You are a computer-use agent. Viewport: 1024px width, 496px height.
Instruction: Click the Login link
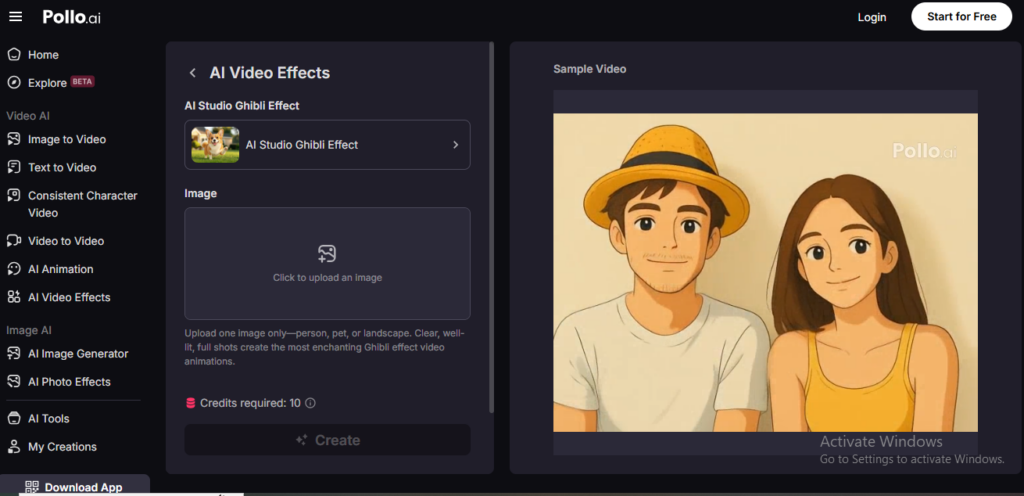click(872, 18)
